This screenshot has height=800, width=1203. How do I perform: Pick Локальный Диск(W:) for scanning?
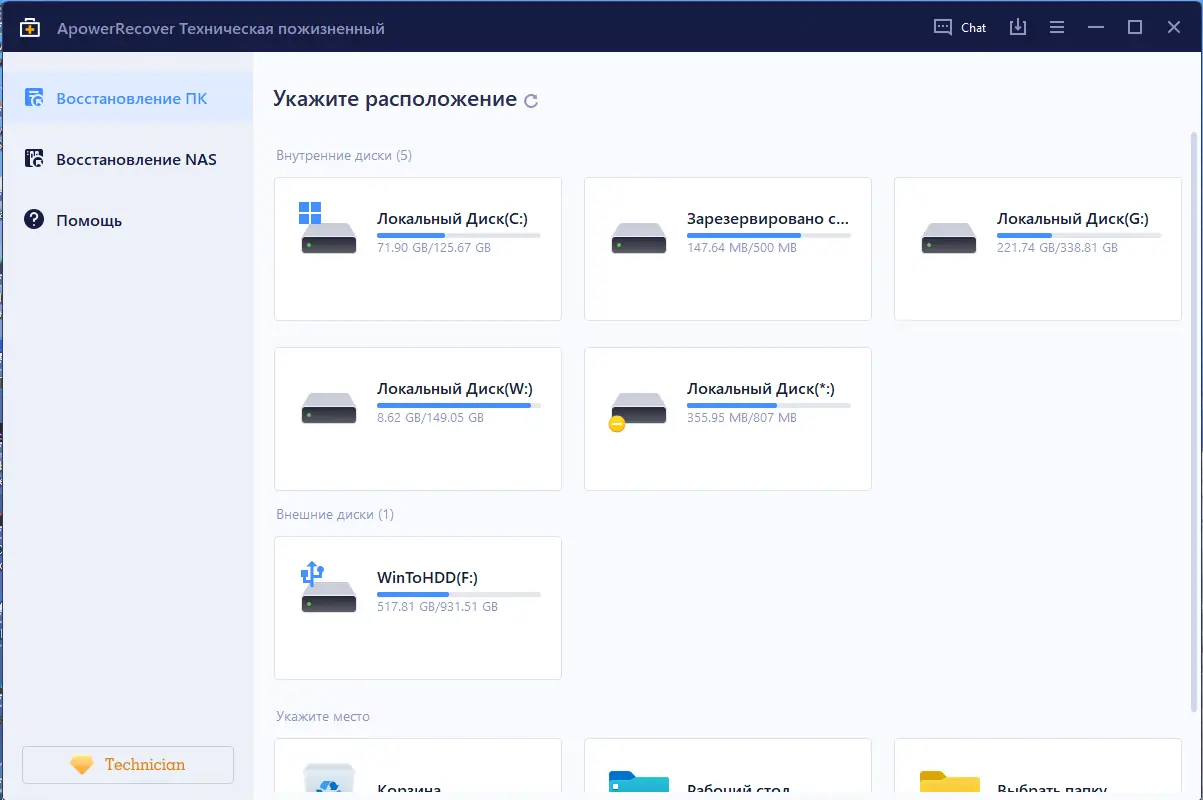[417, 419]
